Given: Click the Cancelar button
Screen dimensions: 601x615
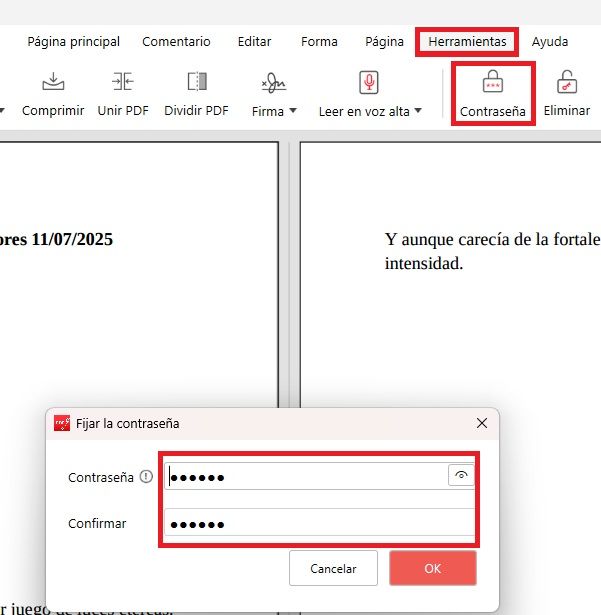Looking at the screenshot, I should coord(333,568).
